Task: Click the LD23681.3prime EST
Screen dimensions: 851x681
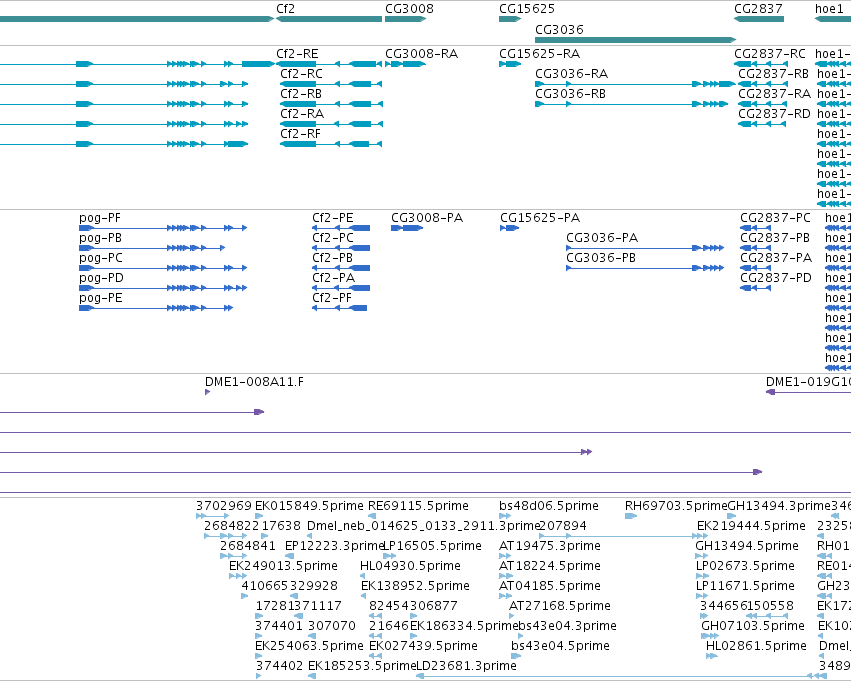Action: (x=621, y=676)
